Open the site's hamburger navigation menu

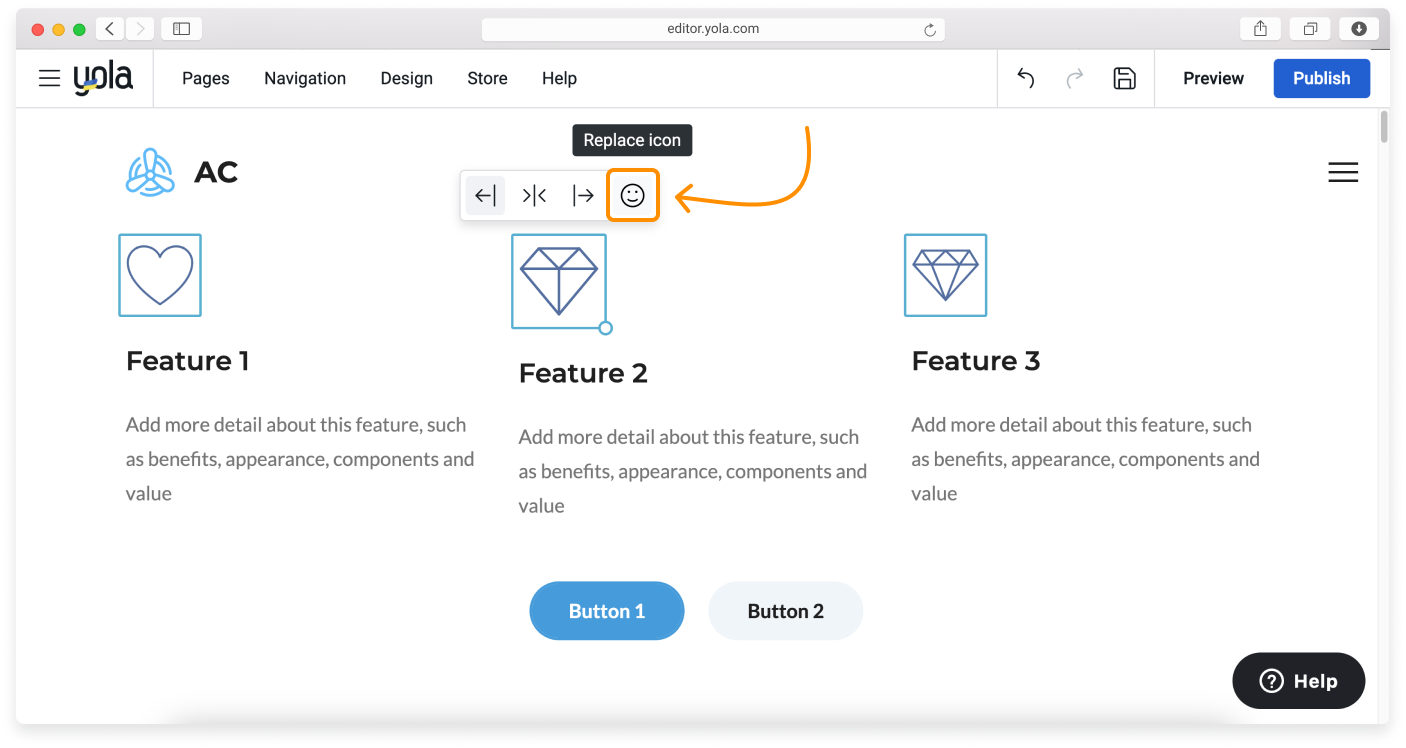(x=1342, y=172)
